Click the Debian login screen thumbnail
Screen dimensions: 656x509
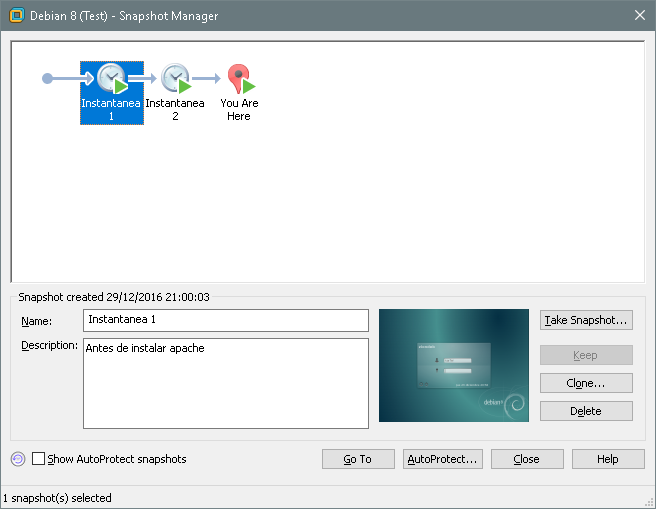point(454,365)
